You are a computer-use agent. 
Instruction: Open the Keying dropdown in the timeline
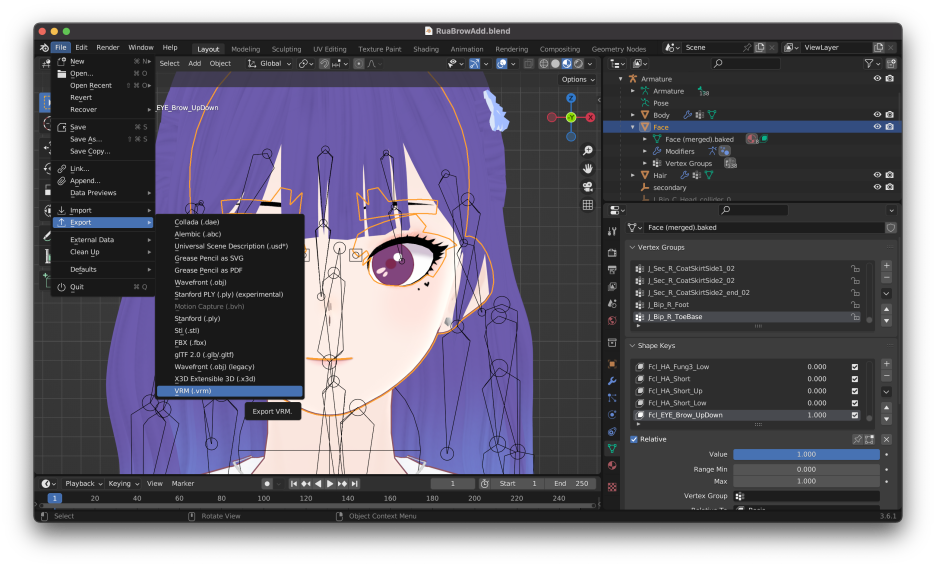[124, 483]
